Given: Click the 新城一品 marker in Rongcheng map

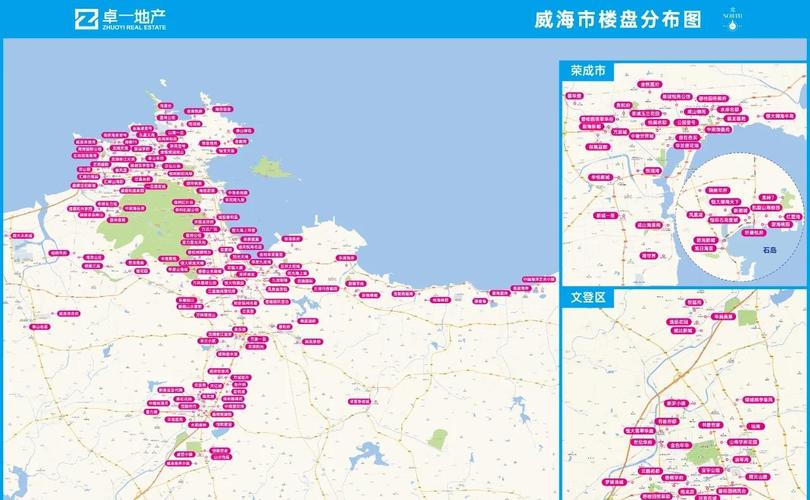Looking at the screenshot, I should click(x=606, y=215).
